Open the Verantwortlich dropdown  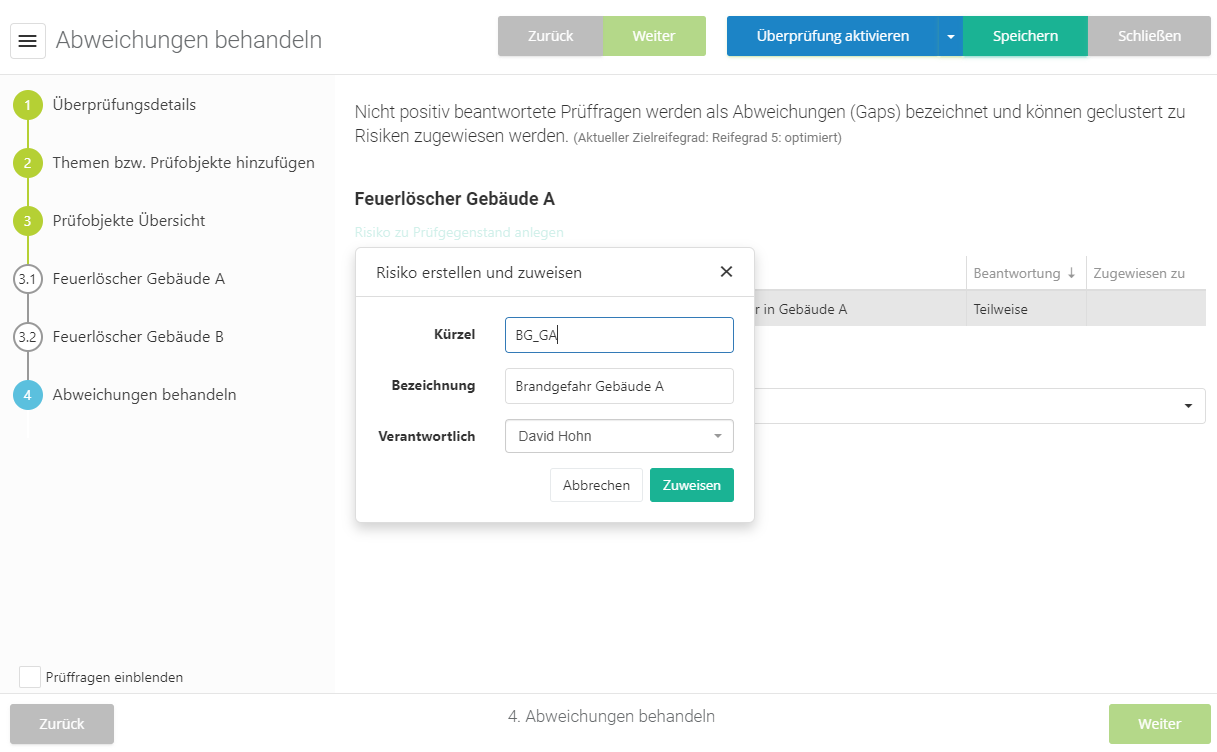(618, 436)
